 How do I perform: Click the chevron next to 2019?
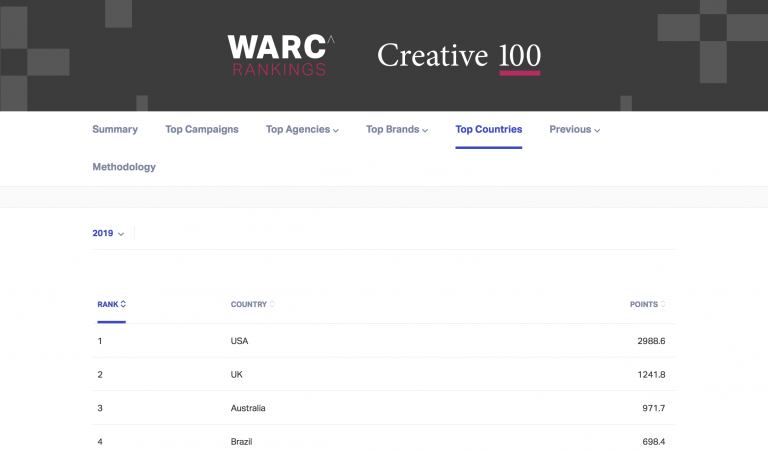121,234
